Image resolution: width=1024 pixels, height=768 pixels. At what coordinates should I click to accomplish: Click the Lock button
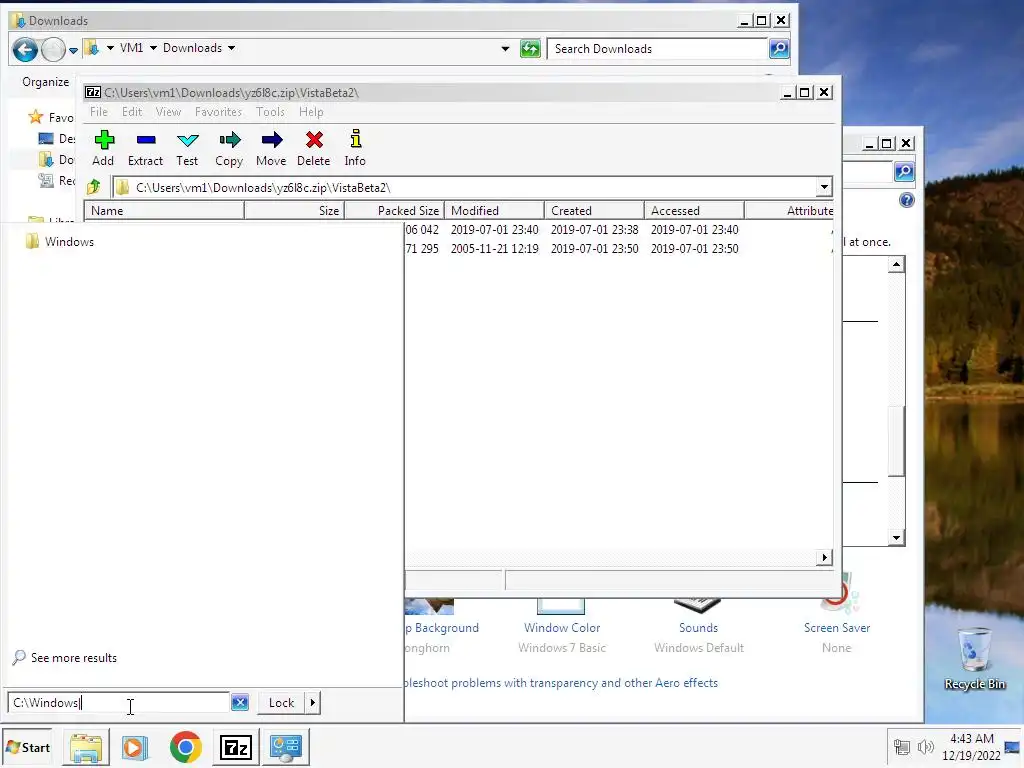point(281,703)
